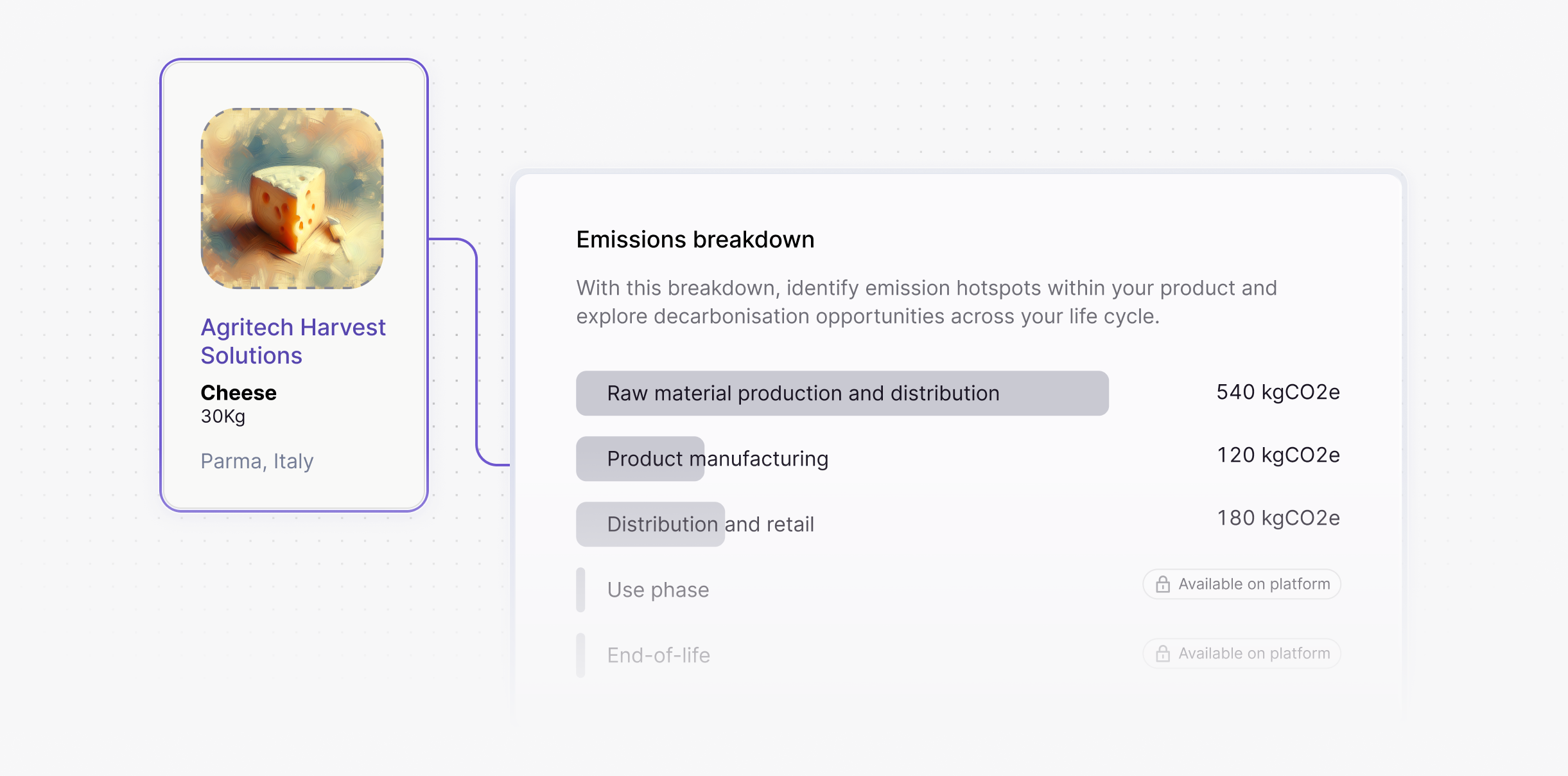Select the Raw material production and distribution bar
The width and height of the screenshot is (1568, 776).
842,393
